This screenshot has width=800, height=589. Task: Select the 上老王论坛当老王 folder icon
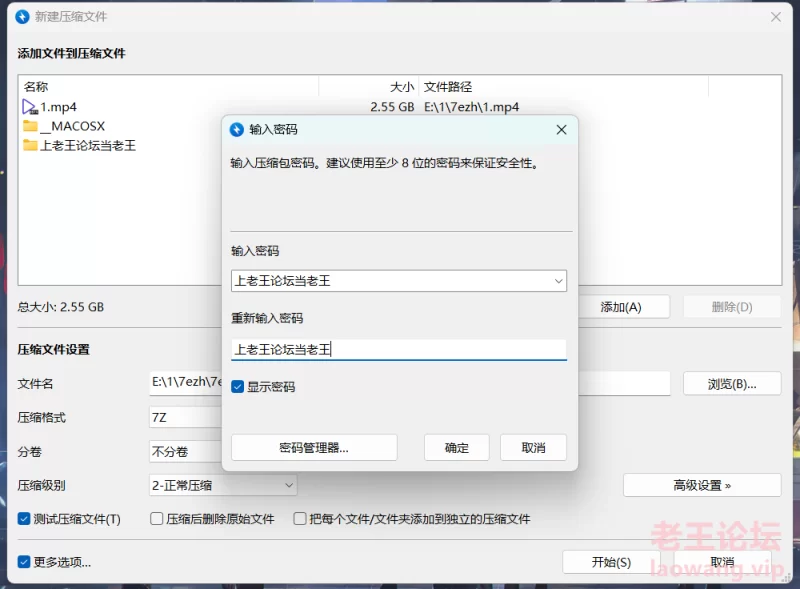(x=30, y=145)
